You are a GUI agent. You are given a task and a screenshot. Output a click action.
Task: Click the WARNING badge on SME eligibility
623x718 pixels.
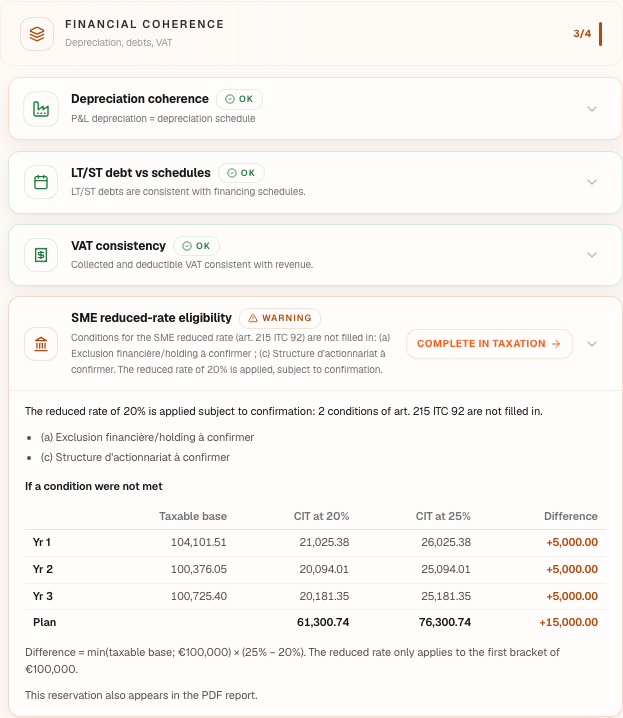[280, 318]
